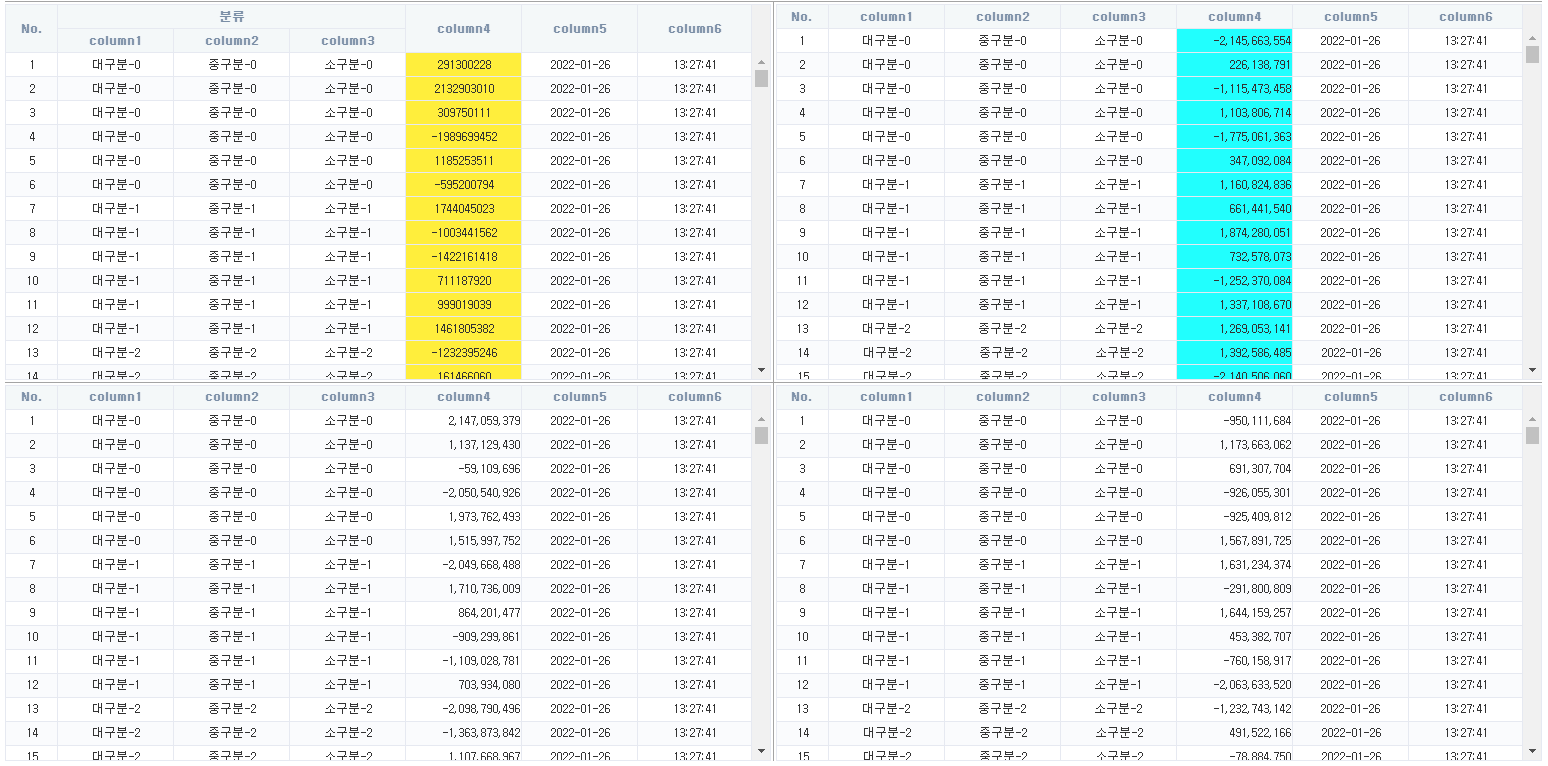Click scroll-up arrow of grid containing -950,111,684
The width and height of the screenshot is (1548, 766).
[x=1532, y=419]
